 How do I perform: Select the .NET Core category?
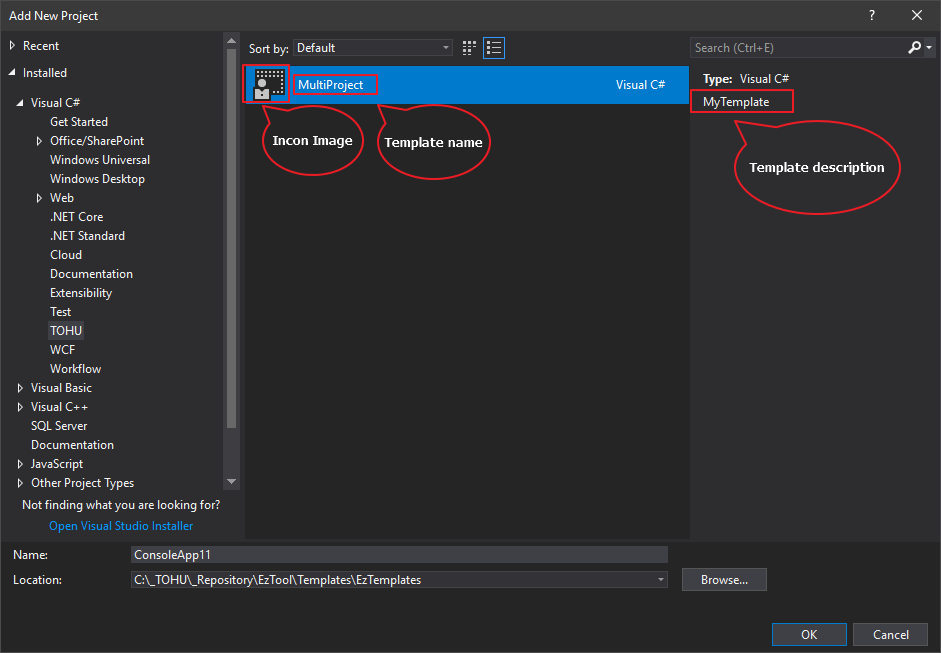(x=76, y=216)
